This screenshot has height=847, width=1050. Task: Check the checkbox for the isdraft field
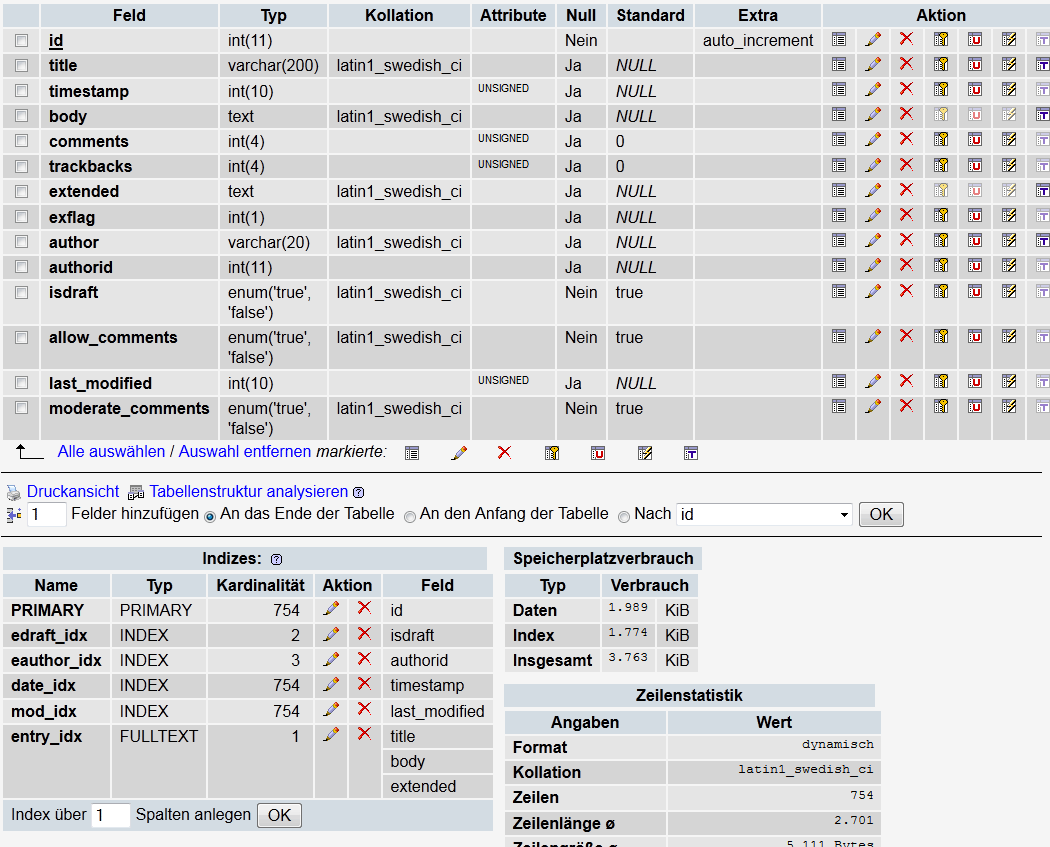click(x=22, y=292)
